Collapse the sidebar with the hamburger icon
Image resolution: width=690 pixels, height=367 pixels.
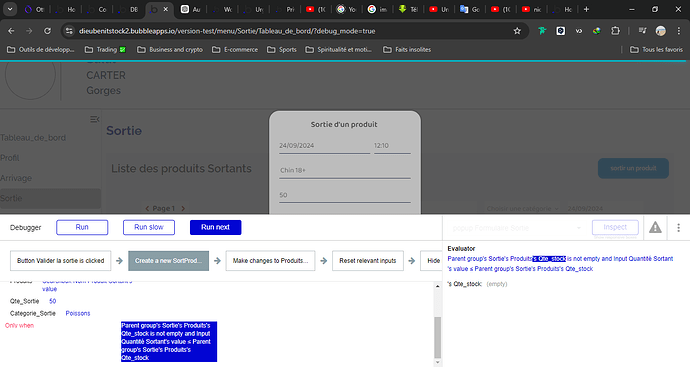(x=94, y=119)
